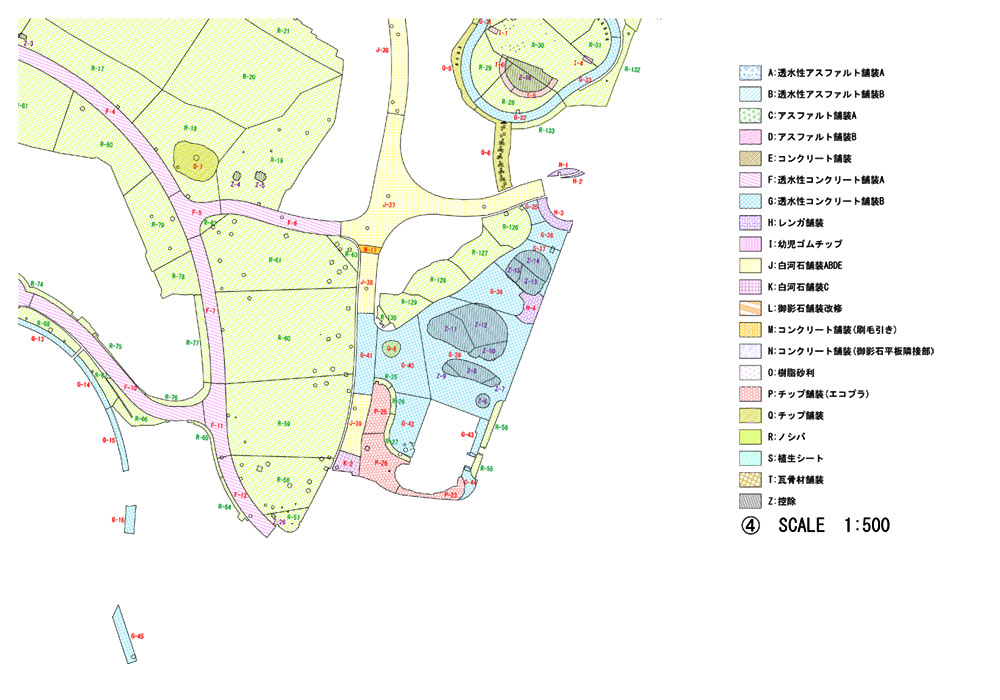
Task: Click the E: コンクリート舗装 legend swatch
Action: (750, 158)
